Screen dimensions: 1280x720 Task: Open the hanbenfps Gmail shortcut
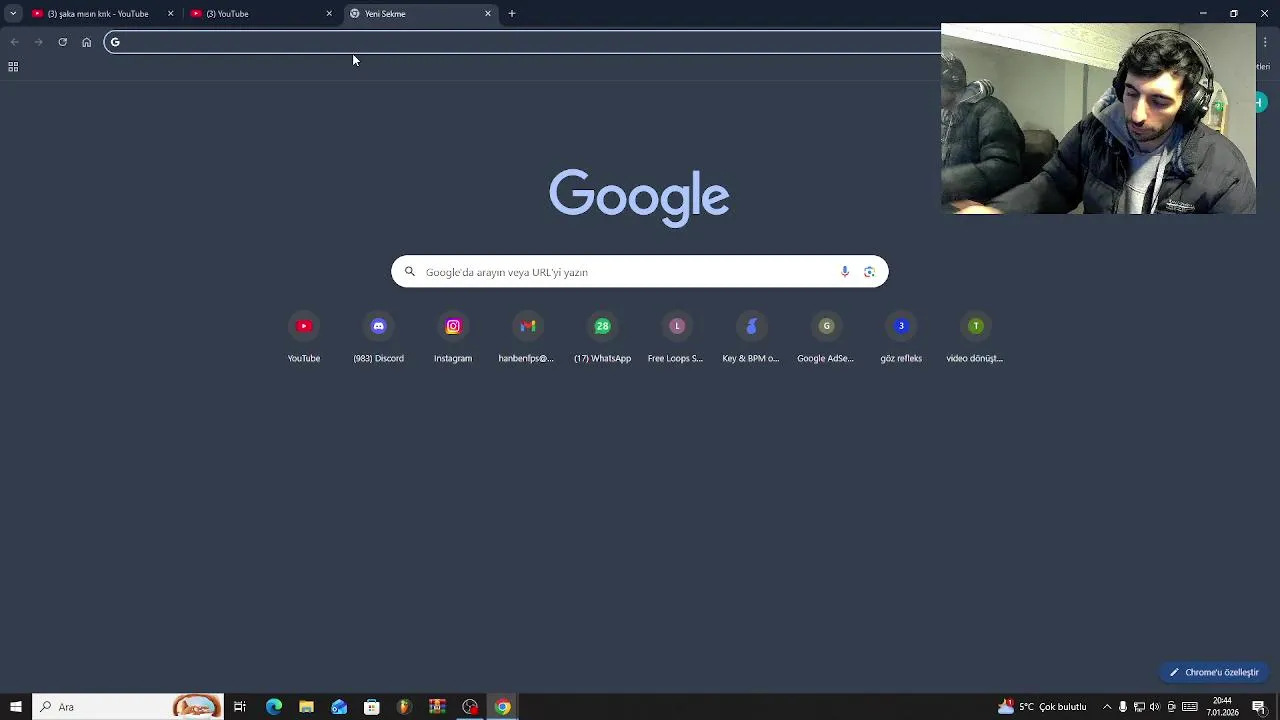point(527,339)
